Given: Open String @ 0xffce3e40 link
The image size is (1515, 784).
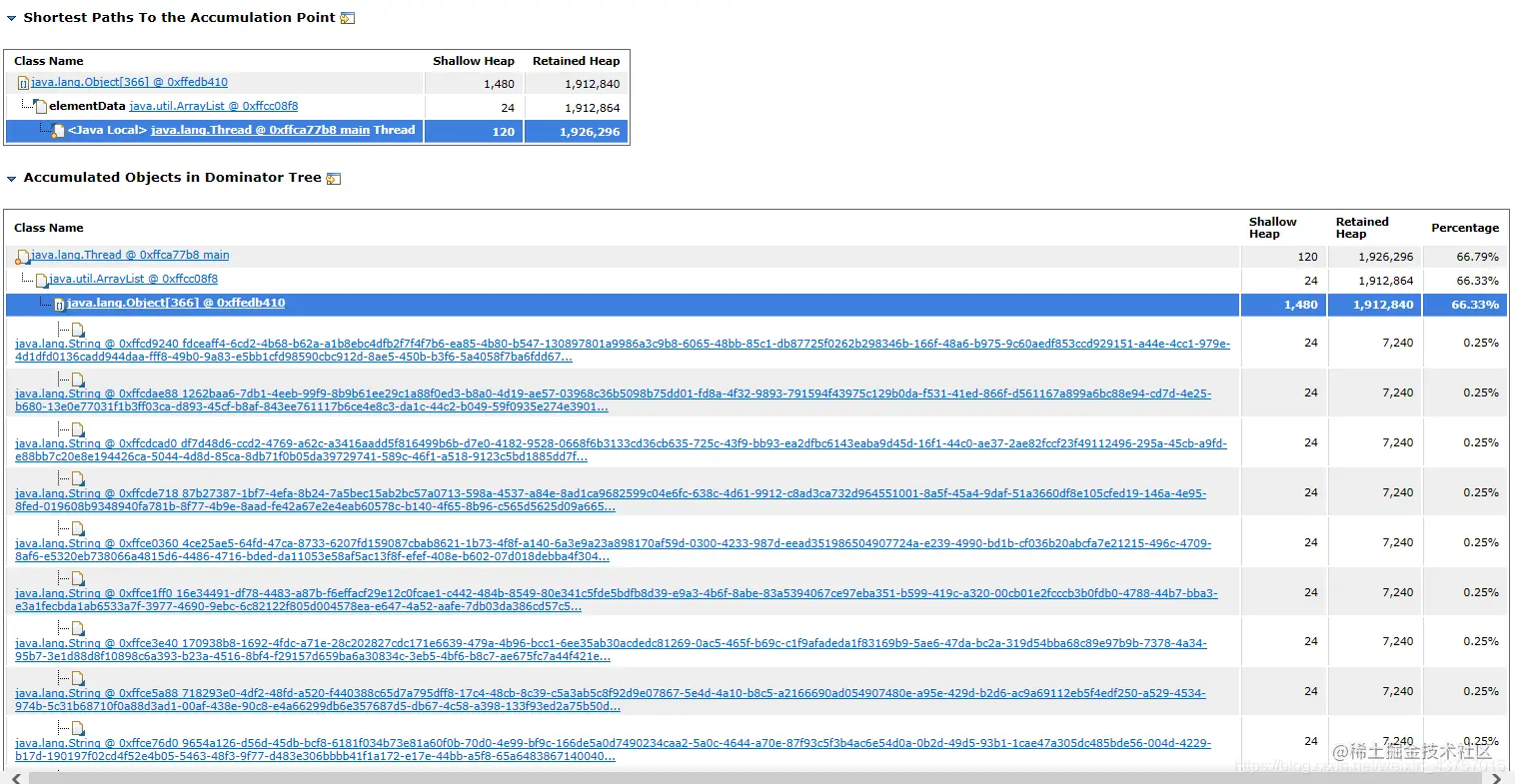Looking at the screenshot, I should click(x=611, y=649).
